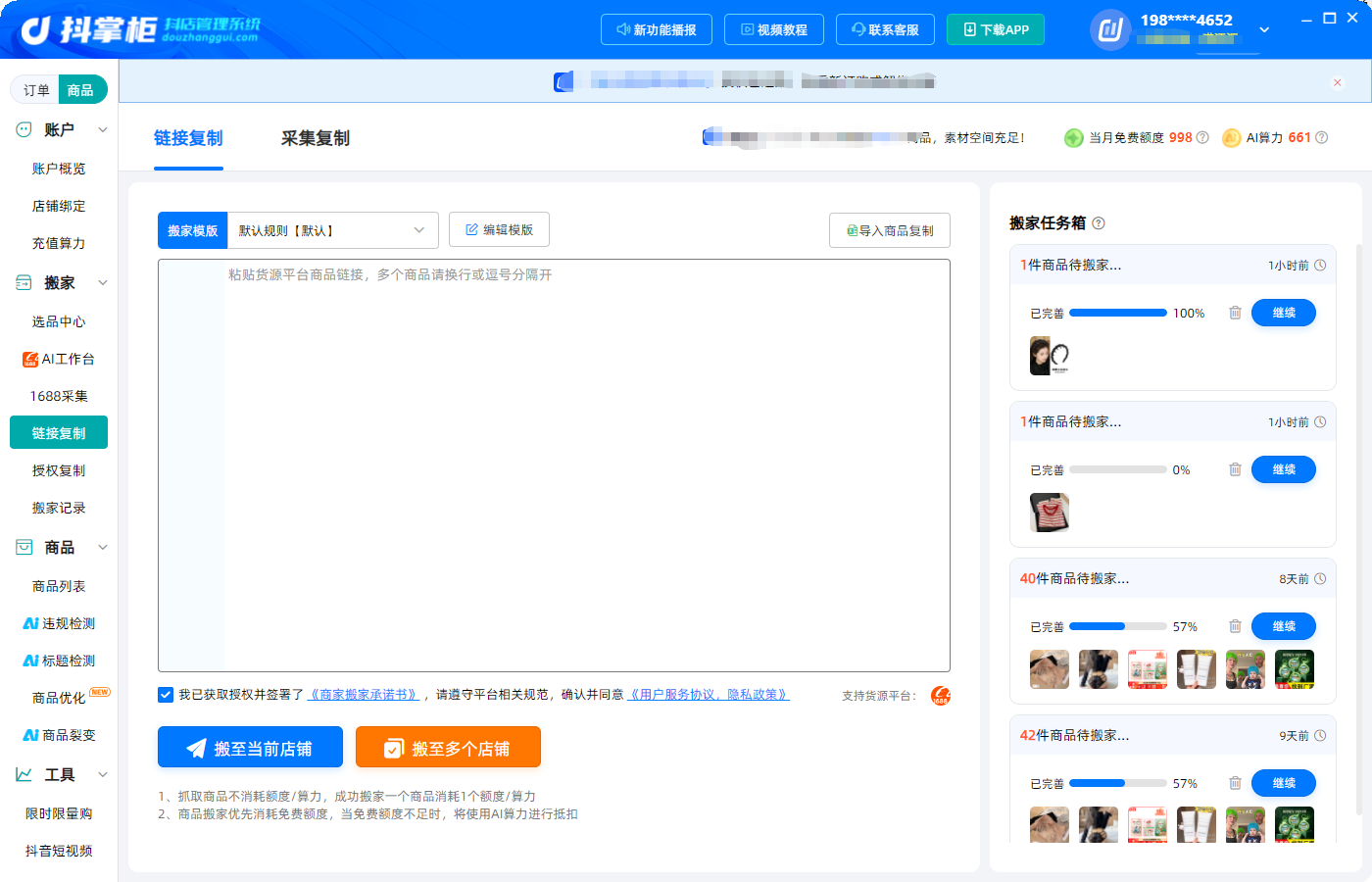The image size is (1372, 882).
Task: Open AI 违规检测 in sidebar
Action: tap(59, 623)
